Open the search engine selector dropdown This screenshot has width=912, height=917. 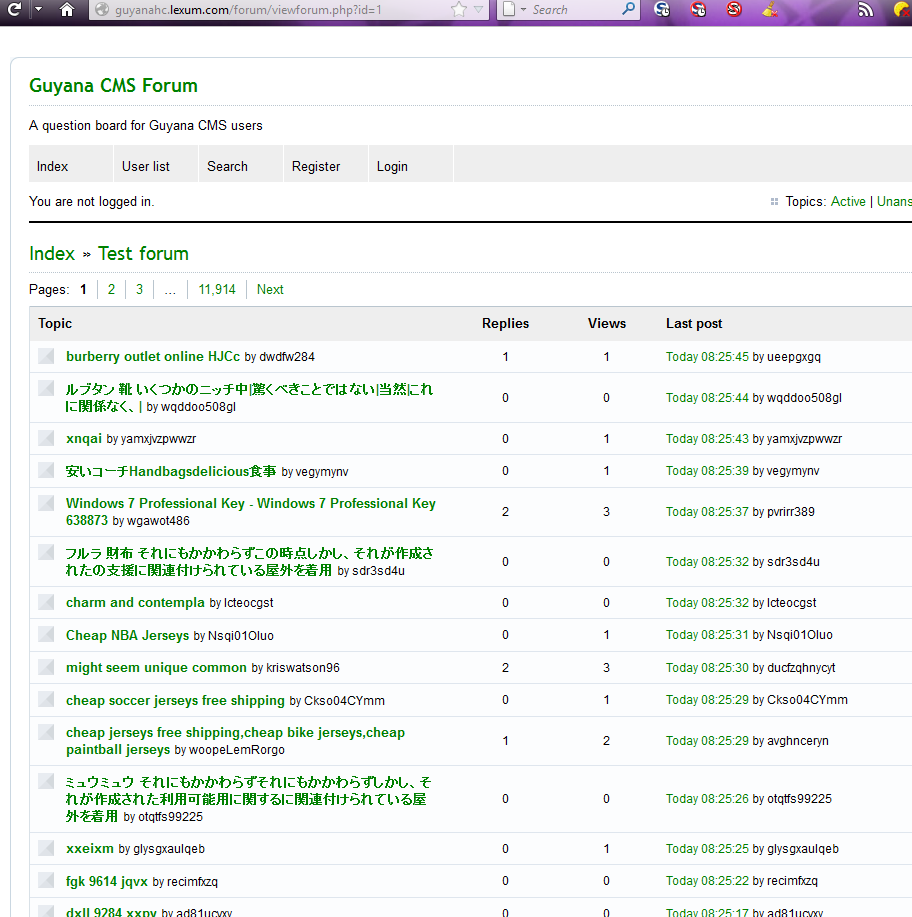tap(513, 10)
